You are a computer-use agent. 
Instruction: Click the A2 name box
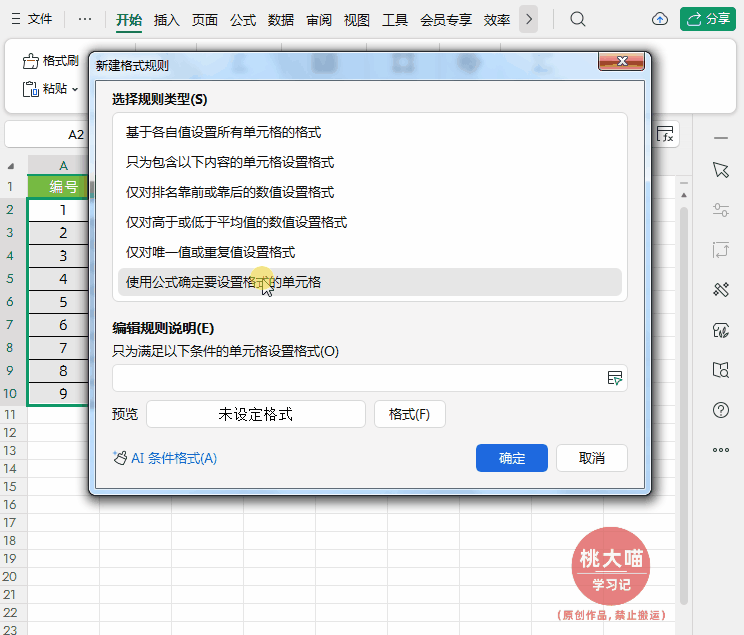(x=46, y=135)
